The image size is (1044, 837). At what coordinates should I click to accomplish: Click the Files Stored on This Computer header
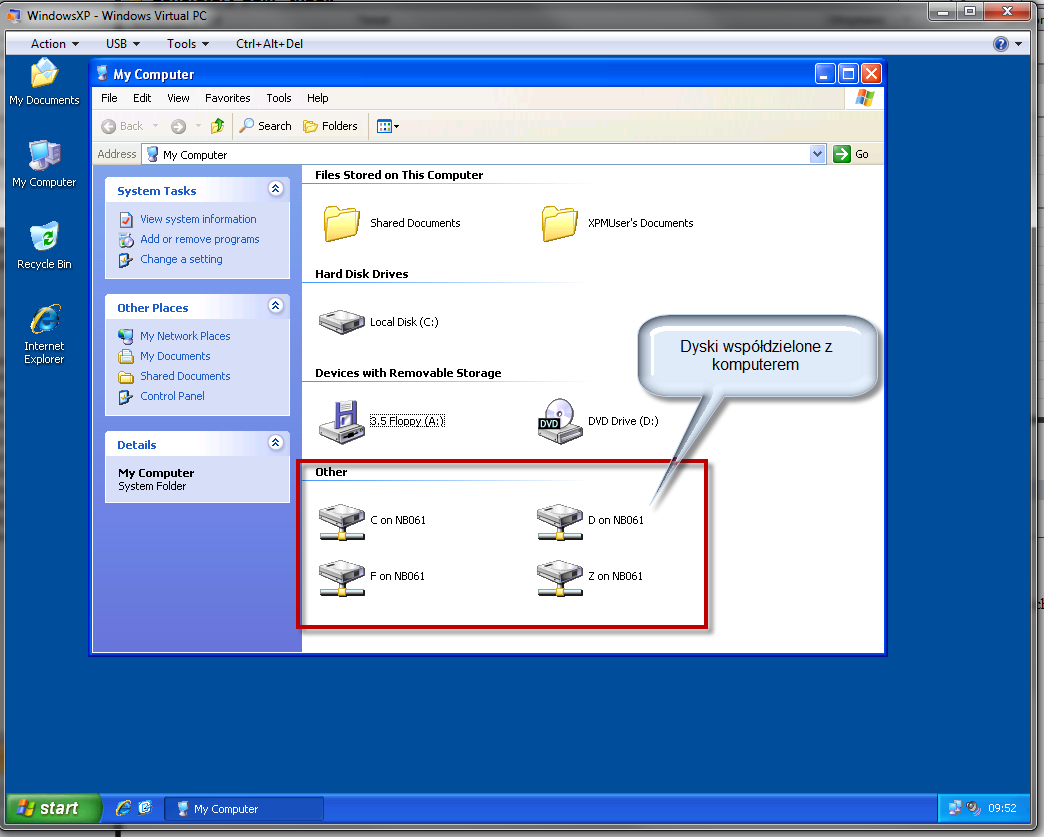[x=399, y=175]
